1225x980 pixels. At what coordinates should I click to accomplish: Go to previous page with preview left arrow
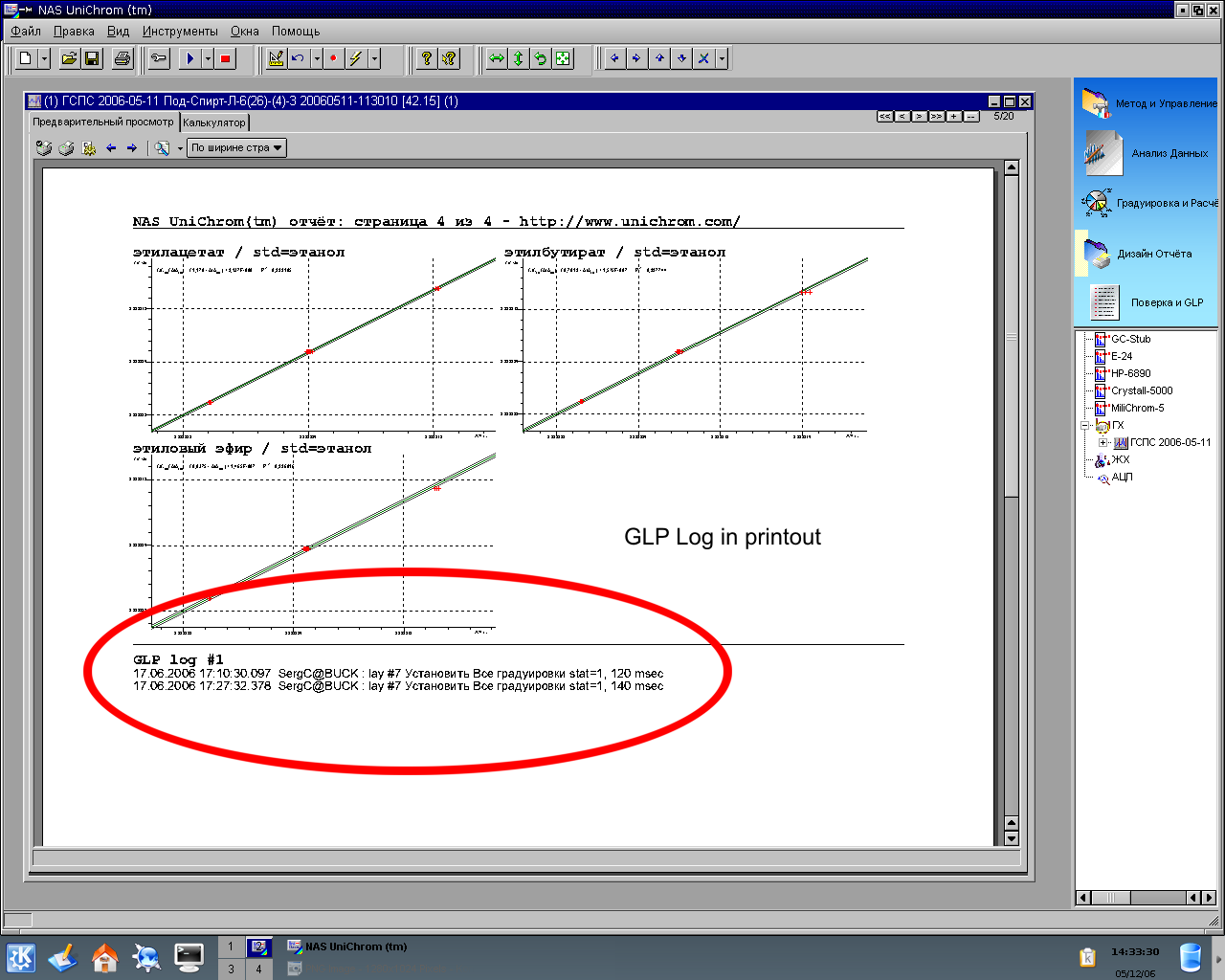[111, 148]
